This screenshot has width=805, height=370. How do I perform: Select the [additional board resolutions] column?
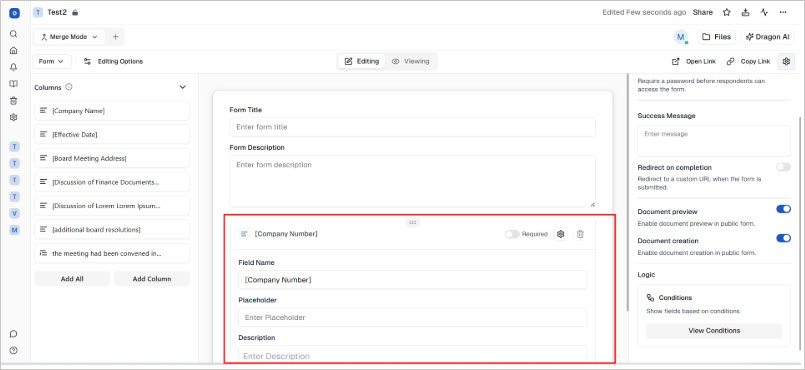point(112,229)
